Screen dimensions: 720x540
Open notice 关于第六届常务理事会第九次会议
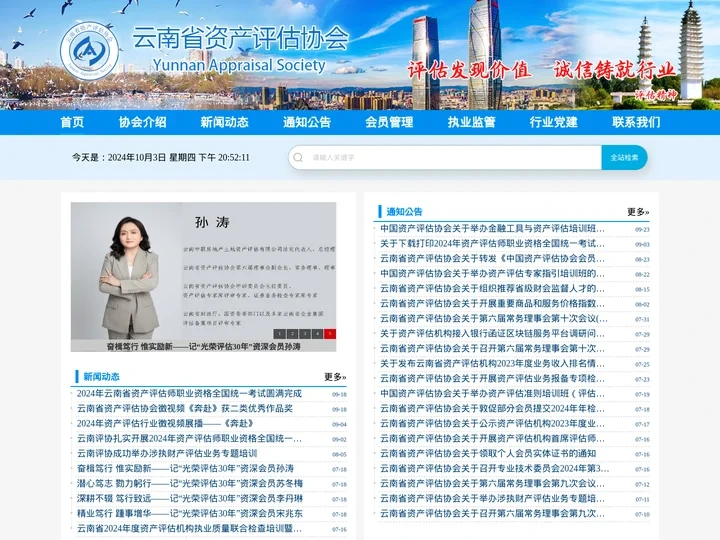pyautogui.click(x=492, y=484)
